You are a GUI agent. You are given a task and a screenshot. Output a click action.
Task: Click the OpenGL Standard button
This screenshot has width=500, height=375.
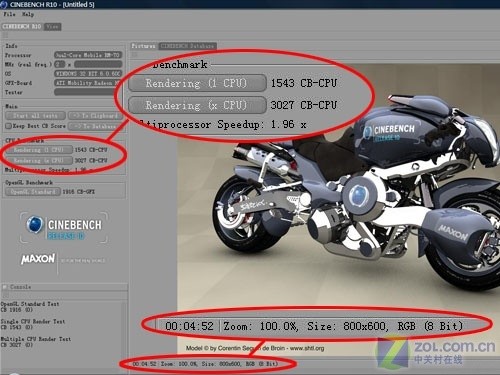[33, 192]
